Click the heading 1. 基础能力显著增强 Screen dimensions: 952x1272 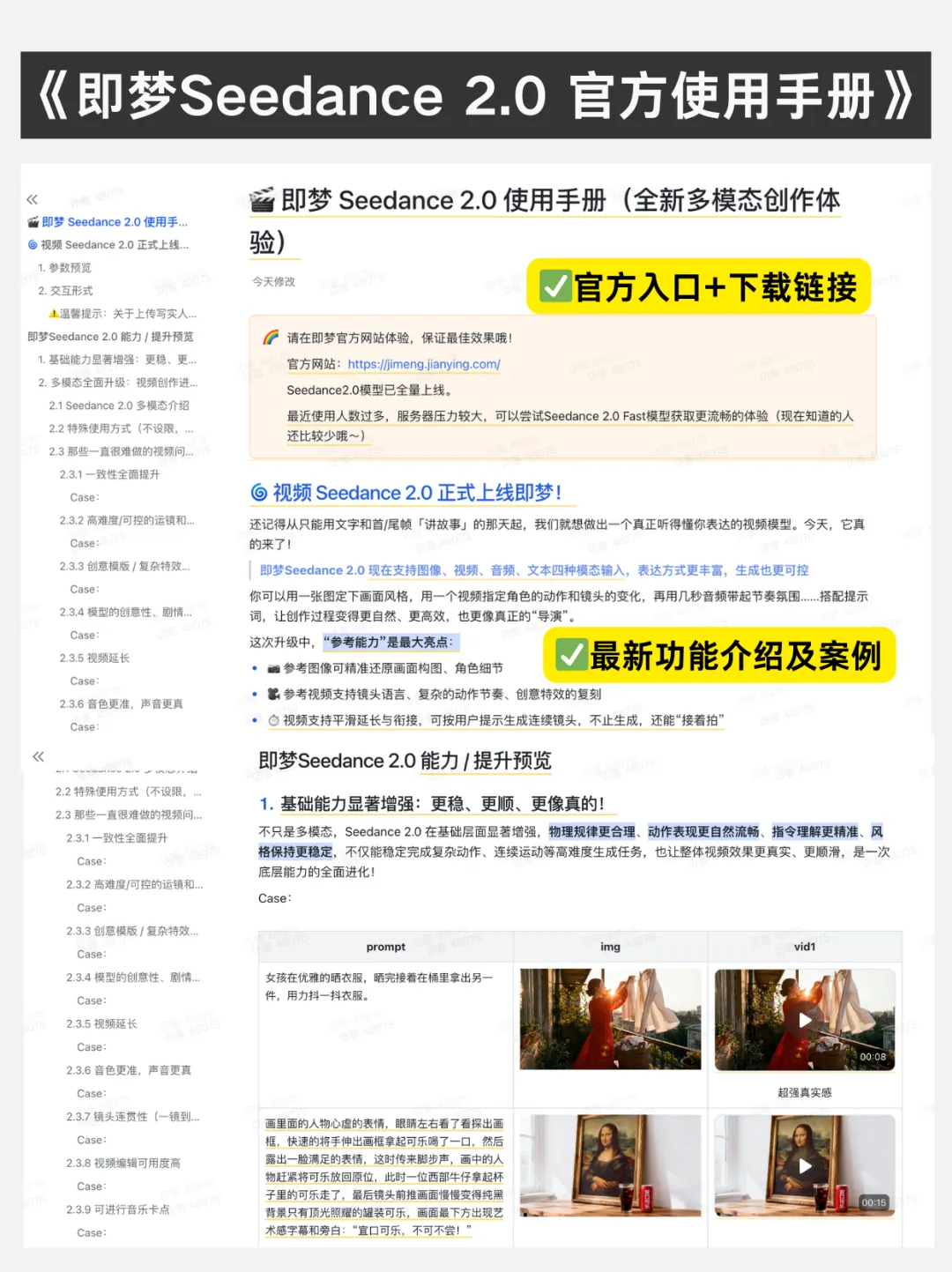pos(432,804)
